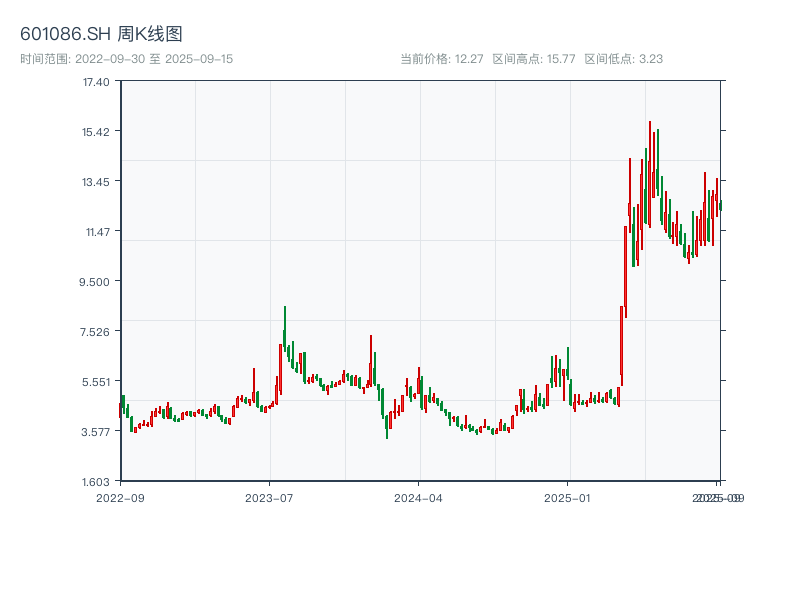Click the tall green candle peaking above 7.526

tap(285, 328)
